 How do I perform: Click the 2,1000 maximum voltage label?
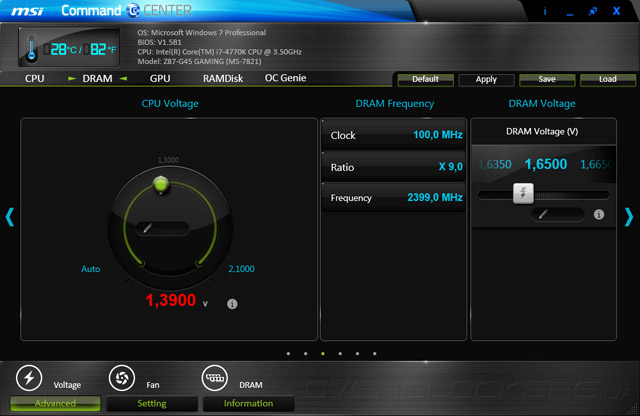241,269
